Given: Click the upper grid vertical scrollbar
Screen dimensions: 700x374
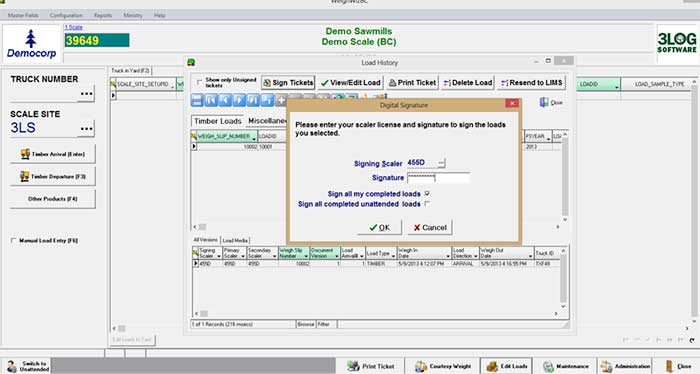Looking at the screenshot, I should coord(565,177).
